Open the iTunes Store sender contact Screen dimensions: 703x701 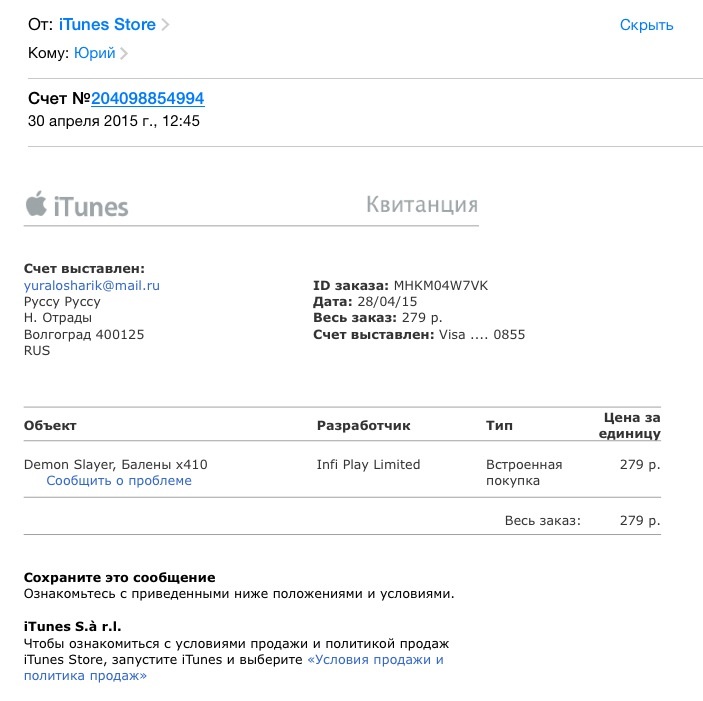[x=107, y=25]
